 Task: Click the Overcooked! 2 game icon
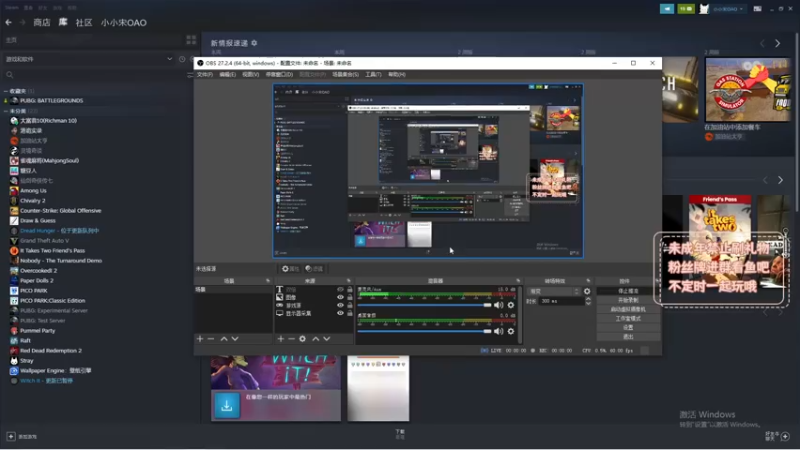coord(14,270)
